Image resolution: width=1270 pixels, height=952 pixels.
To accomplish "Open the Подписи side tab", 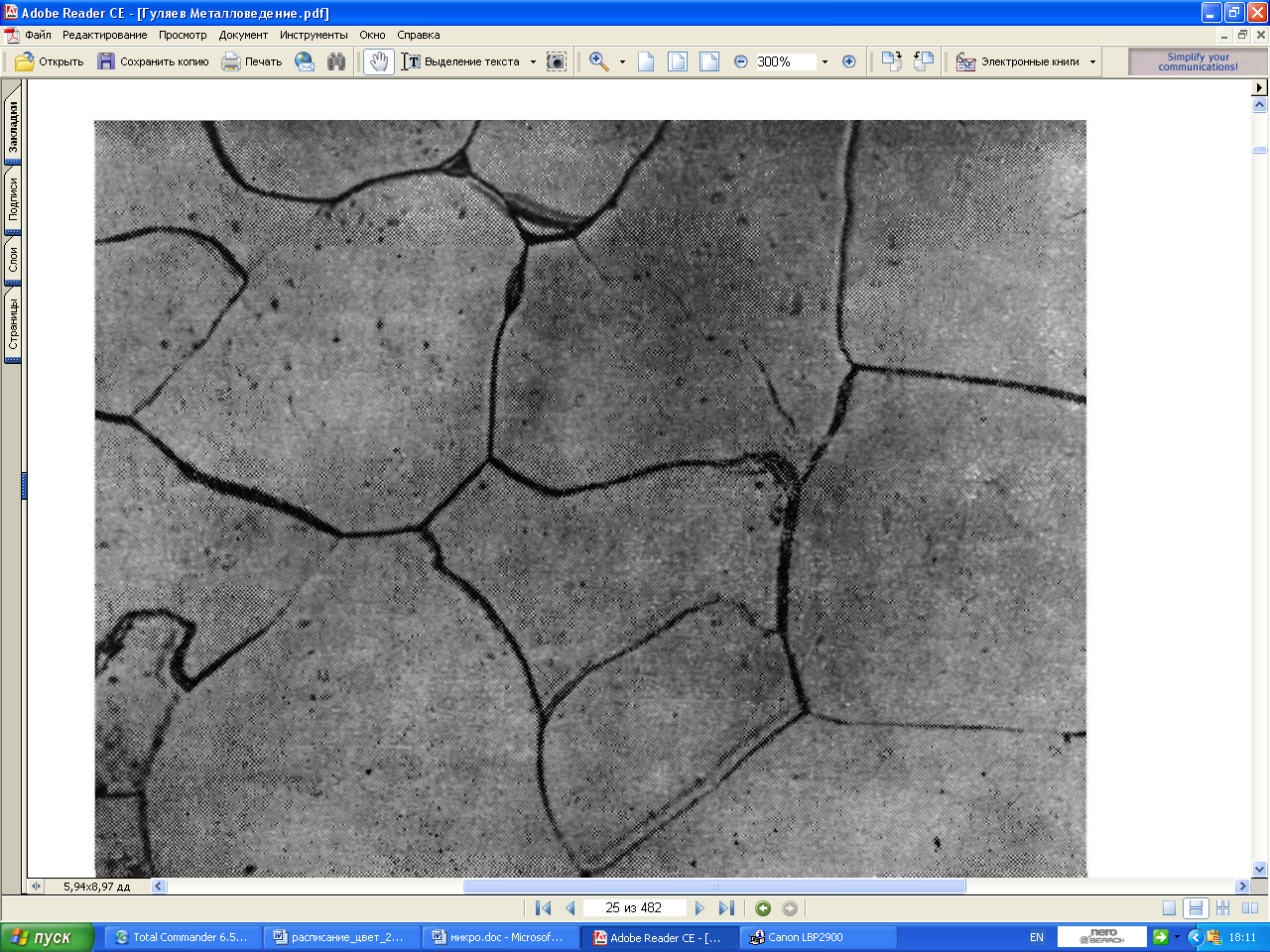I will (x=13, y=199).
